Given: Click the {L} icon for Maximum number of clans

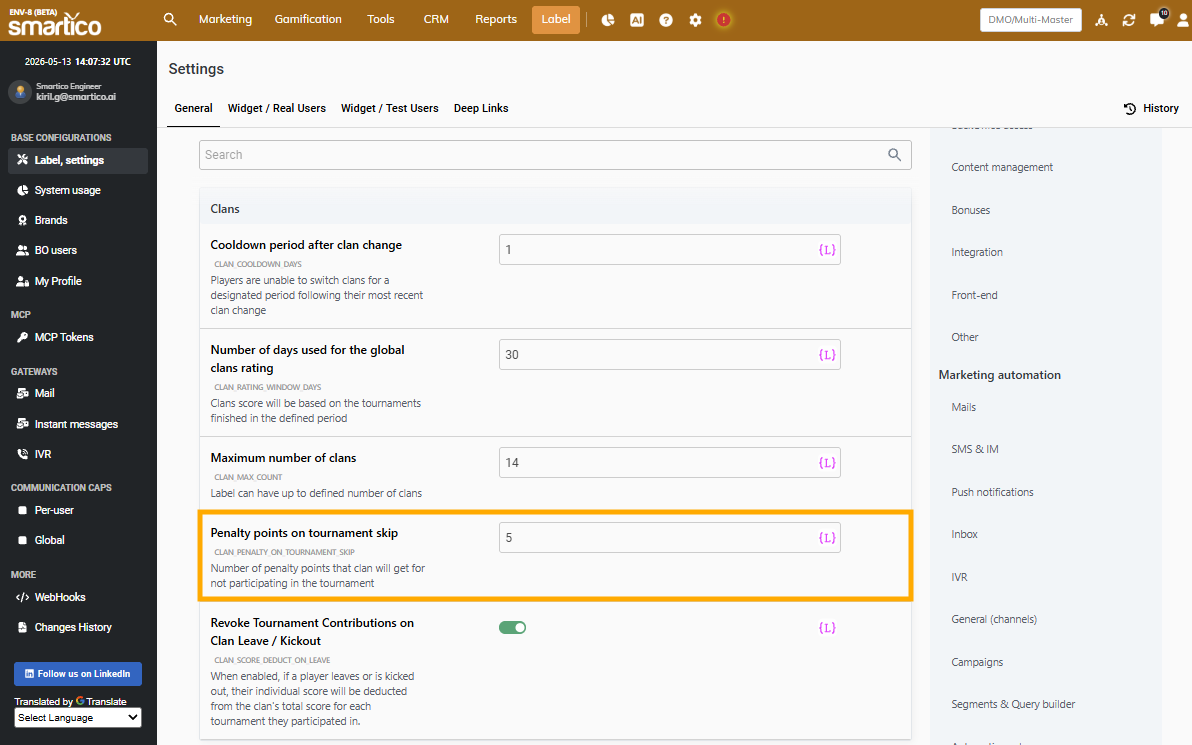Looking at the screenshot, I should [827, 462].
